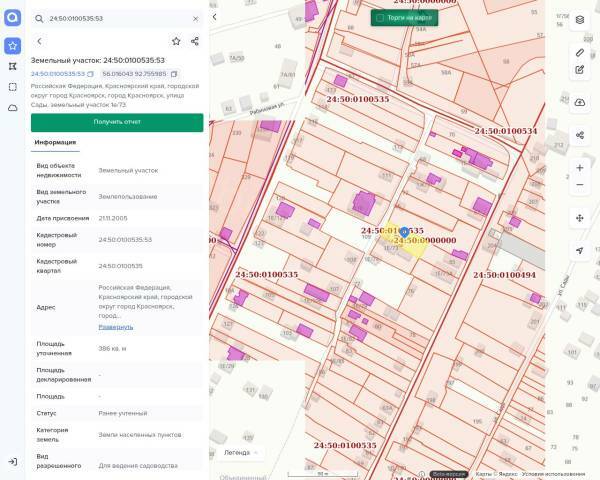Expand the 'Легенда' map legend

pyautogui.click(x=240, y=452)
